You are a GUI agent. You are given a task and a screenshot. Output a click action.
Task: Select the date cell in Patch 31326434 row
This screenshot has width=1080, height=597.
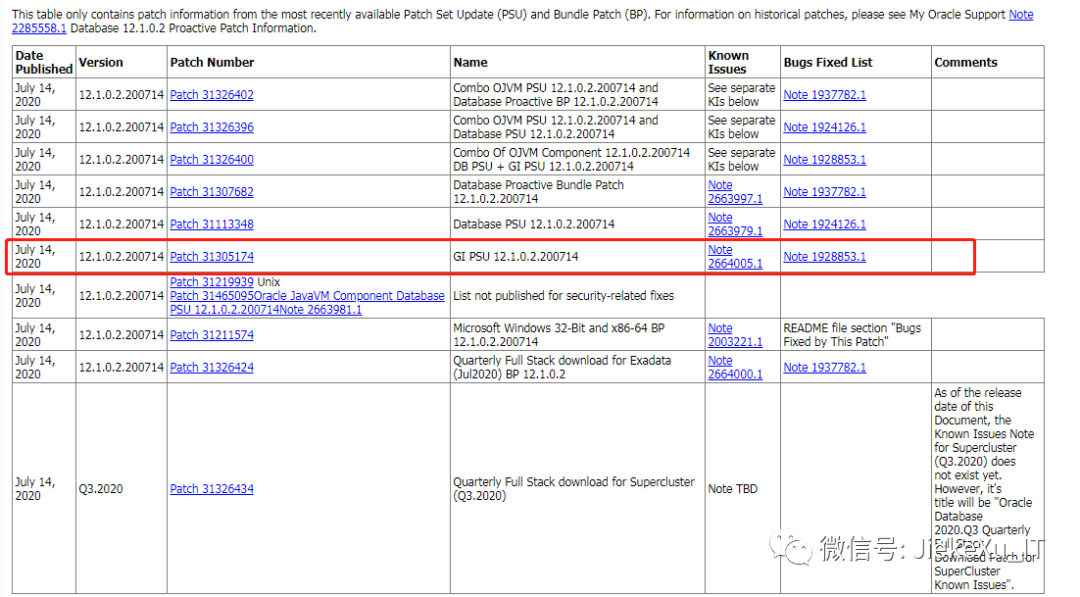[44, 489]
